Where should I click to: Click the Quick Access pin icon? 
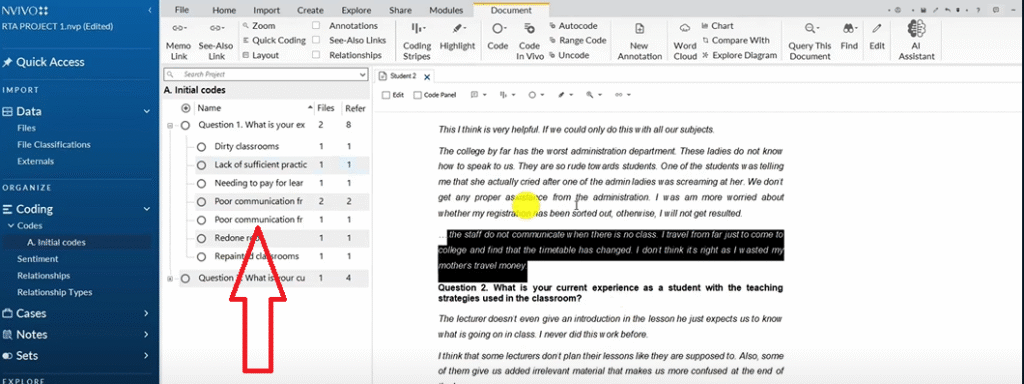(x=7, y=63)
